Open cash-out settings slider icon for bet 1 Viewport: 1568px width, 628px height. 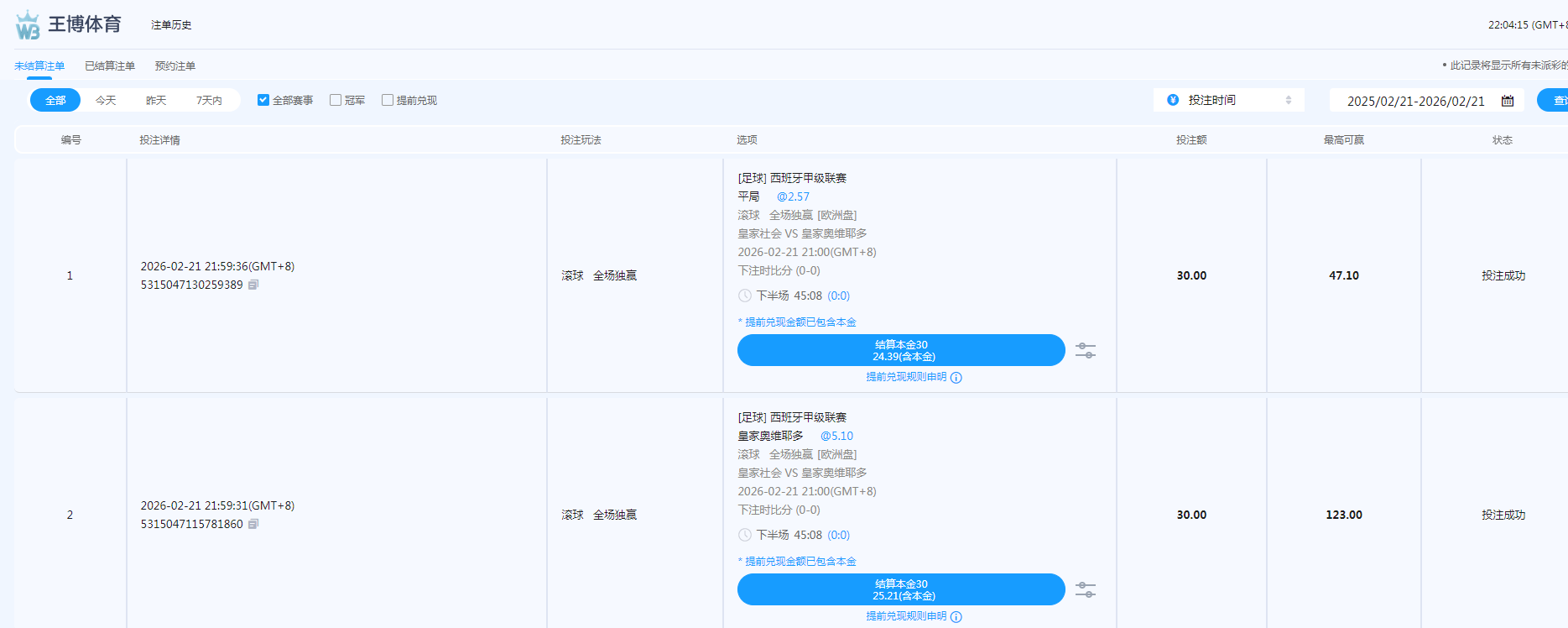[x=1086, y=350]
